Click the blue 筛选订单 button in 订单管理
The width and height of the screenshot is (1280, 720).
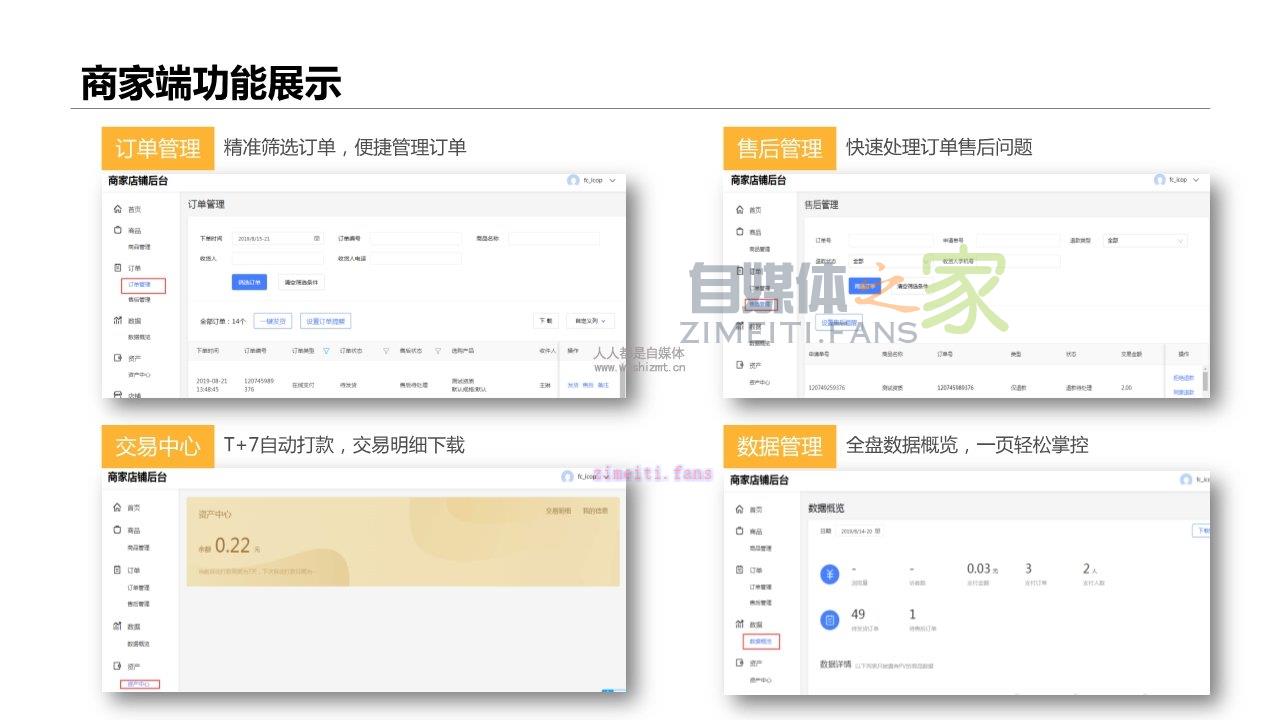[x=249, y=282]
